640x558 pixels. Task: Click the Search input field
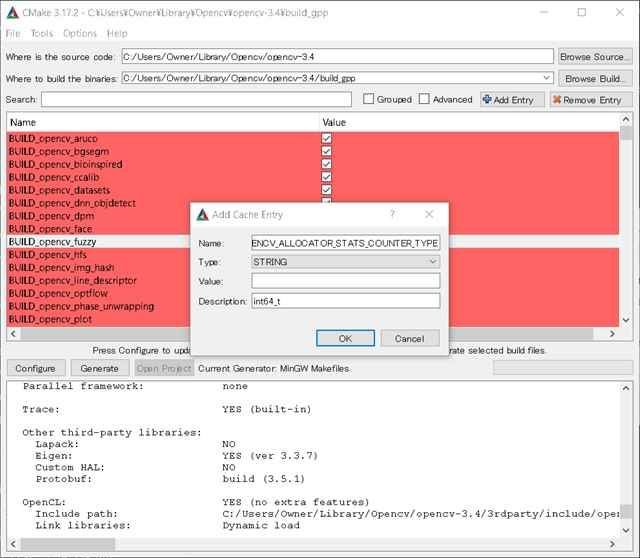point(196,99)
